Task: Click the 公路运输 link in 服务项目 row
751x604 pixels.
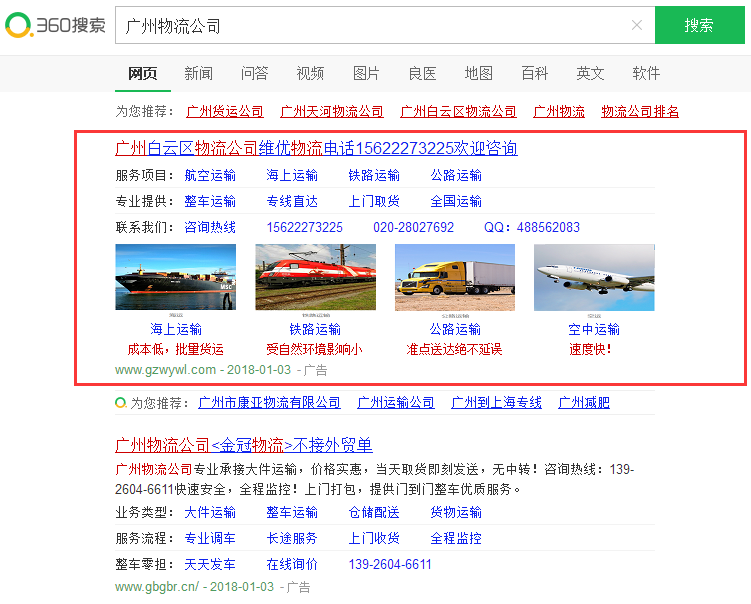Action: pyautogui.click(x=456, y=175)
